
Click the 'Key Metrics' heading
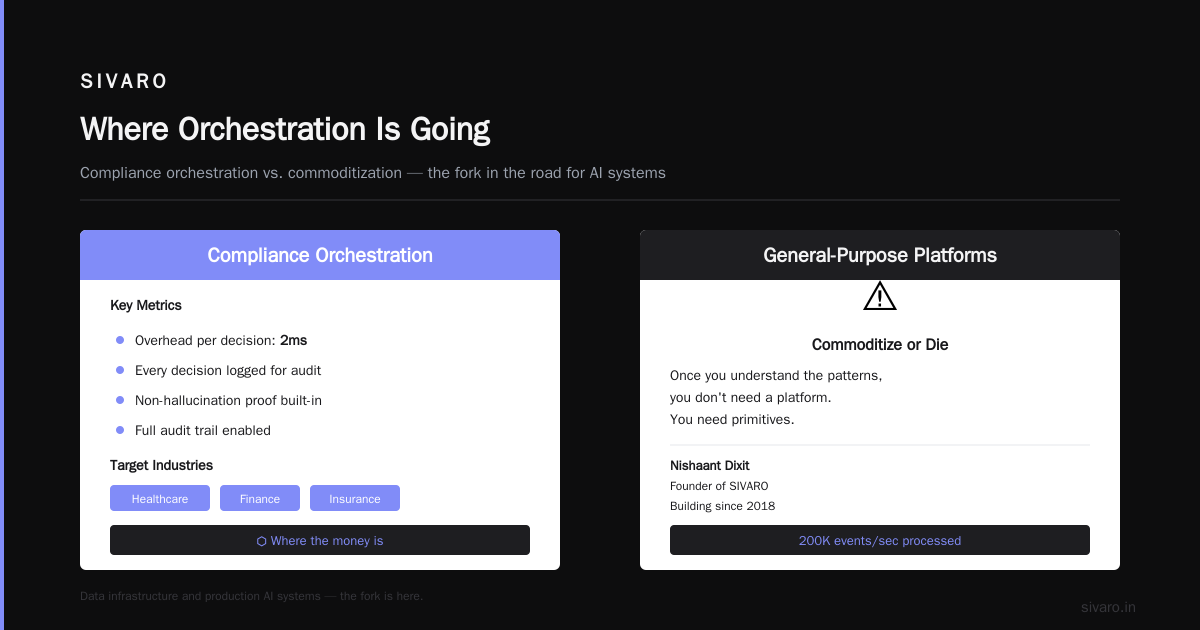pos(146,305)
